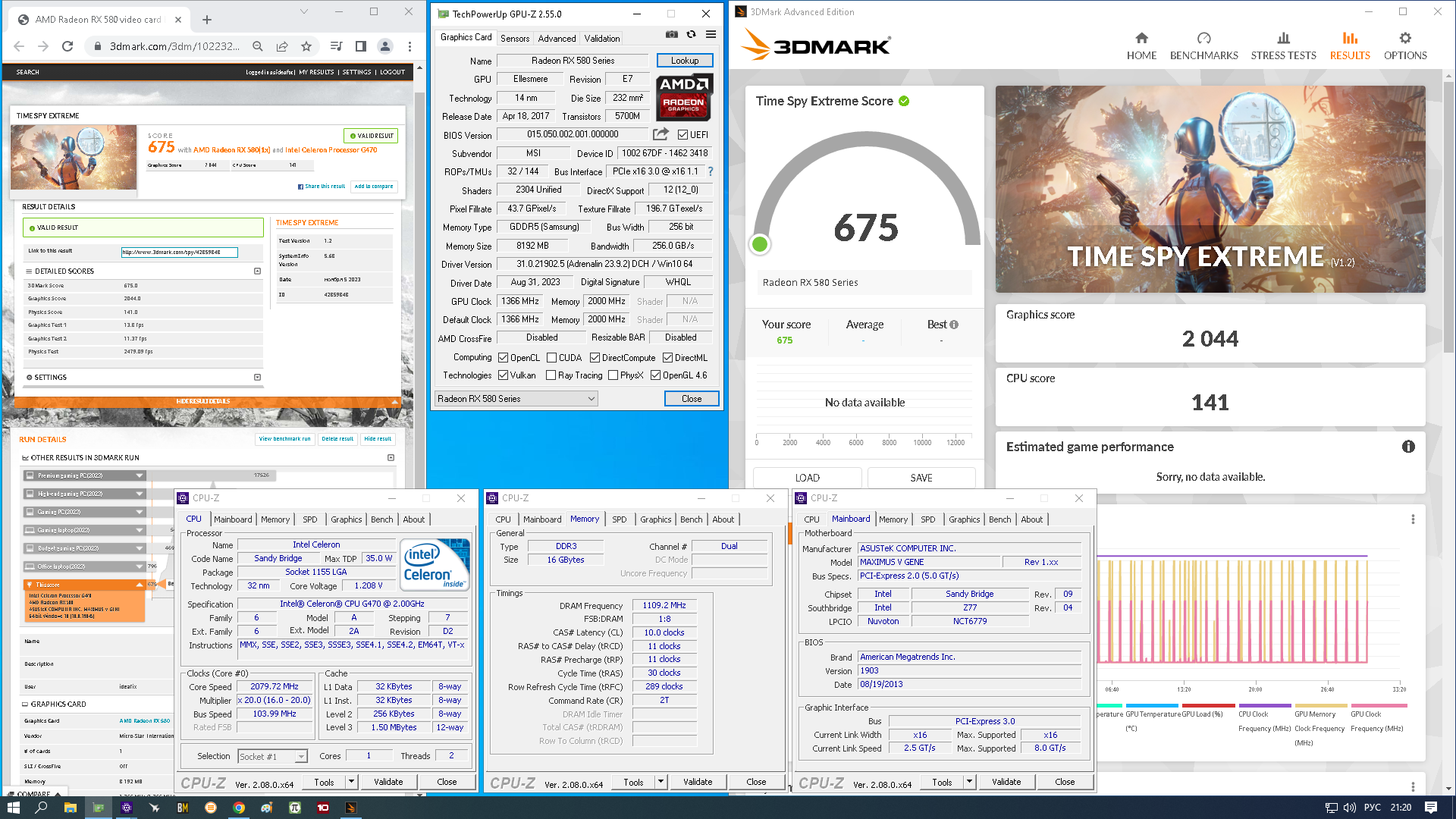The image size is (1456, 819).
Task: Open the Windows notification center icon
Action: (x=1431, y=808)
